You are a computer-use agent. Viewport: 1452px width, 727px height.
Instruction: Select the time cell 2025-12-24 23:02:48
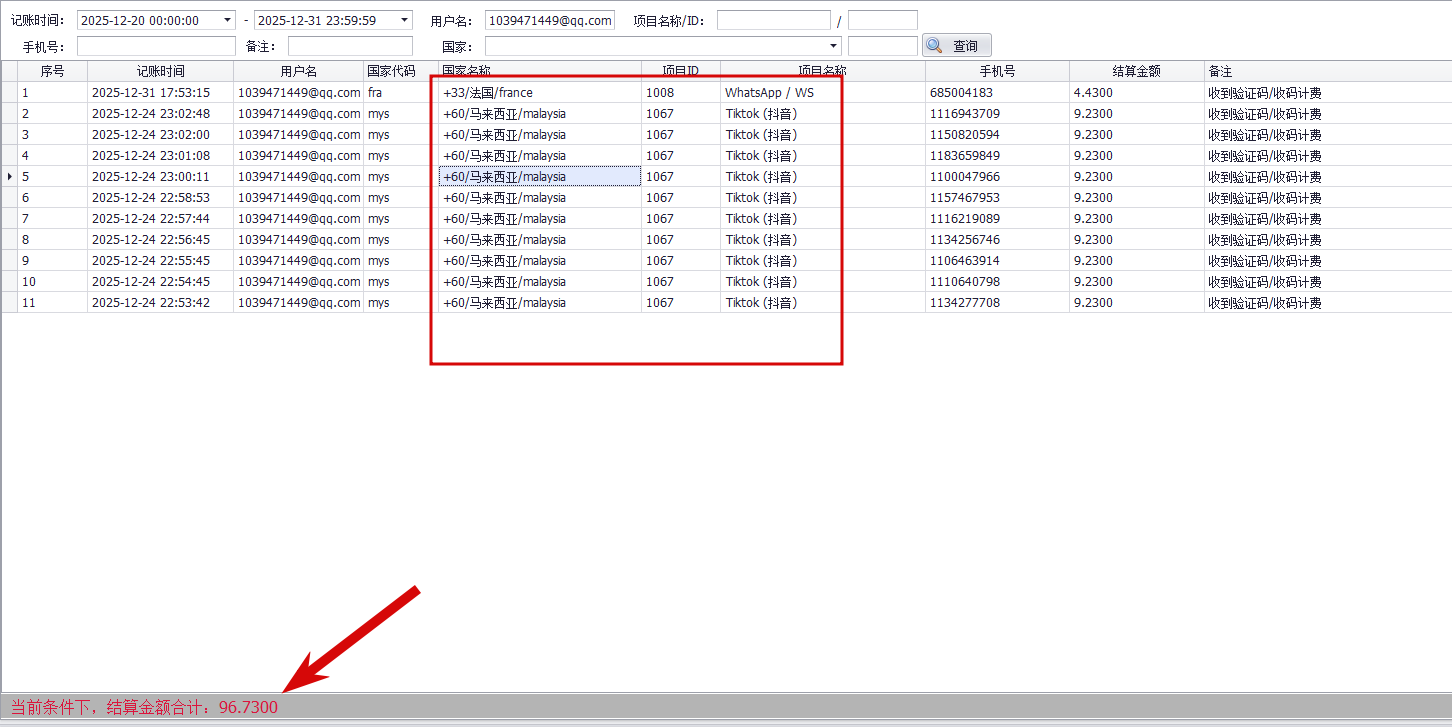tap(160, 113)
